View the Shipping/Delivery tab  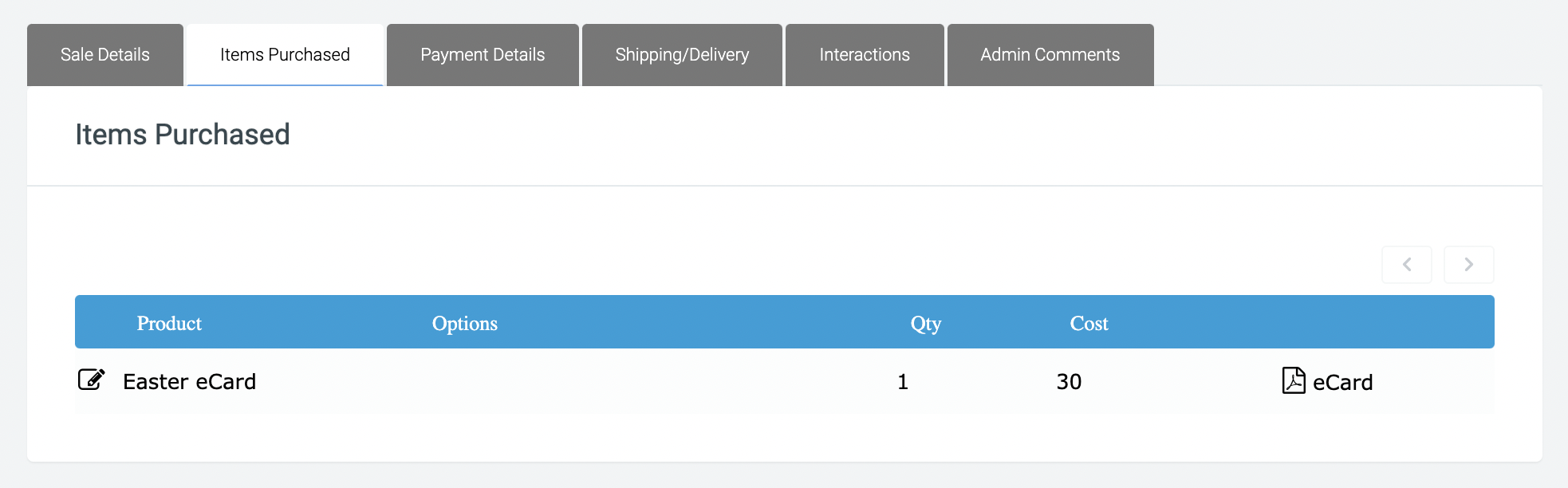point(682,55)
